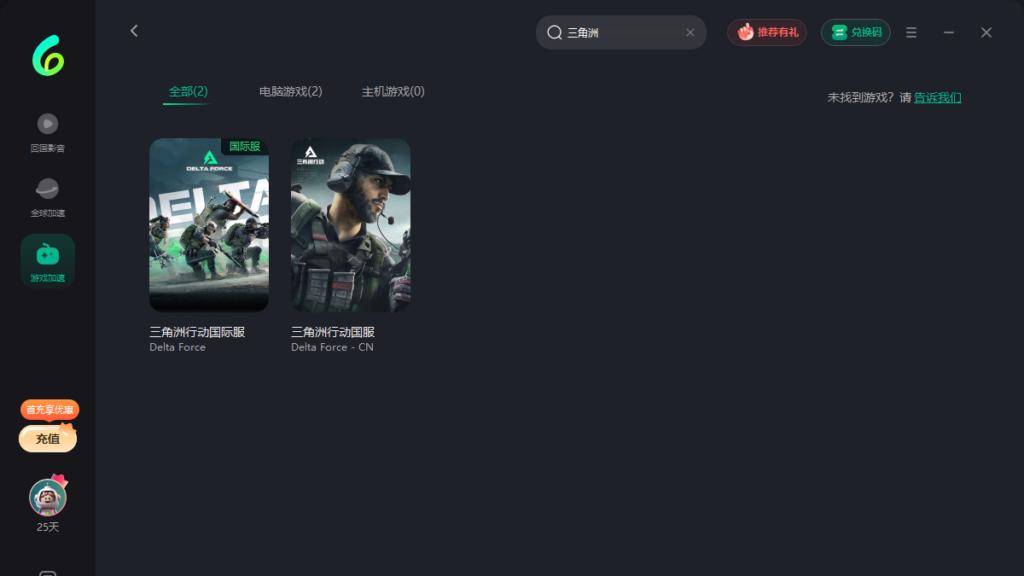This screenshot has height=576, width=1024.
Task: Switch to the 主机游戏(0) tab
Action: click(x=393, y=91)
